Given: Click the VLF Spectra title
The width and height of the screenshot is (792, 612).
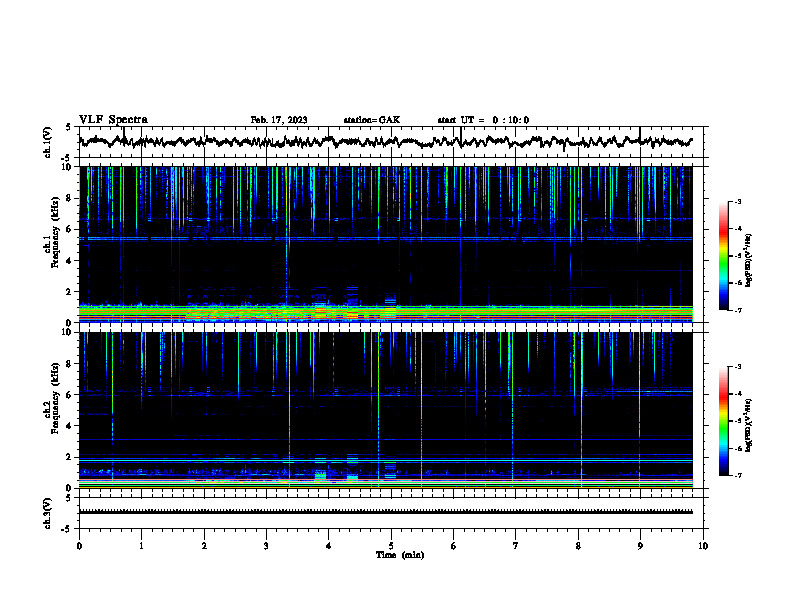Looking at the screenshot, I should click(x=113, y=120).
